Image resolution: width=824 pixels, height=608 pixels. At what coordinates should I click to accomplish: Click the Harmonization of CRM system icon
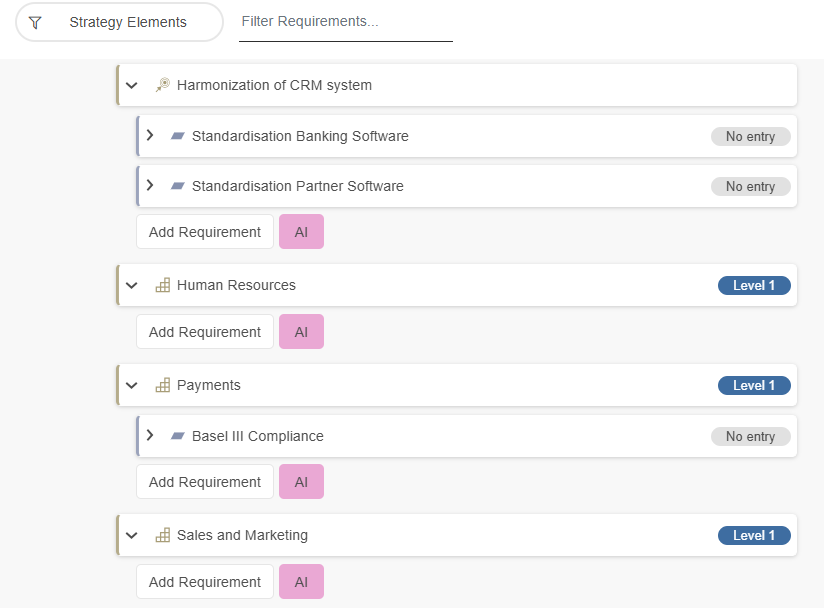[162, 85]
